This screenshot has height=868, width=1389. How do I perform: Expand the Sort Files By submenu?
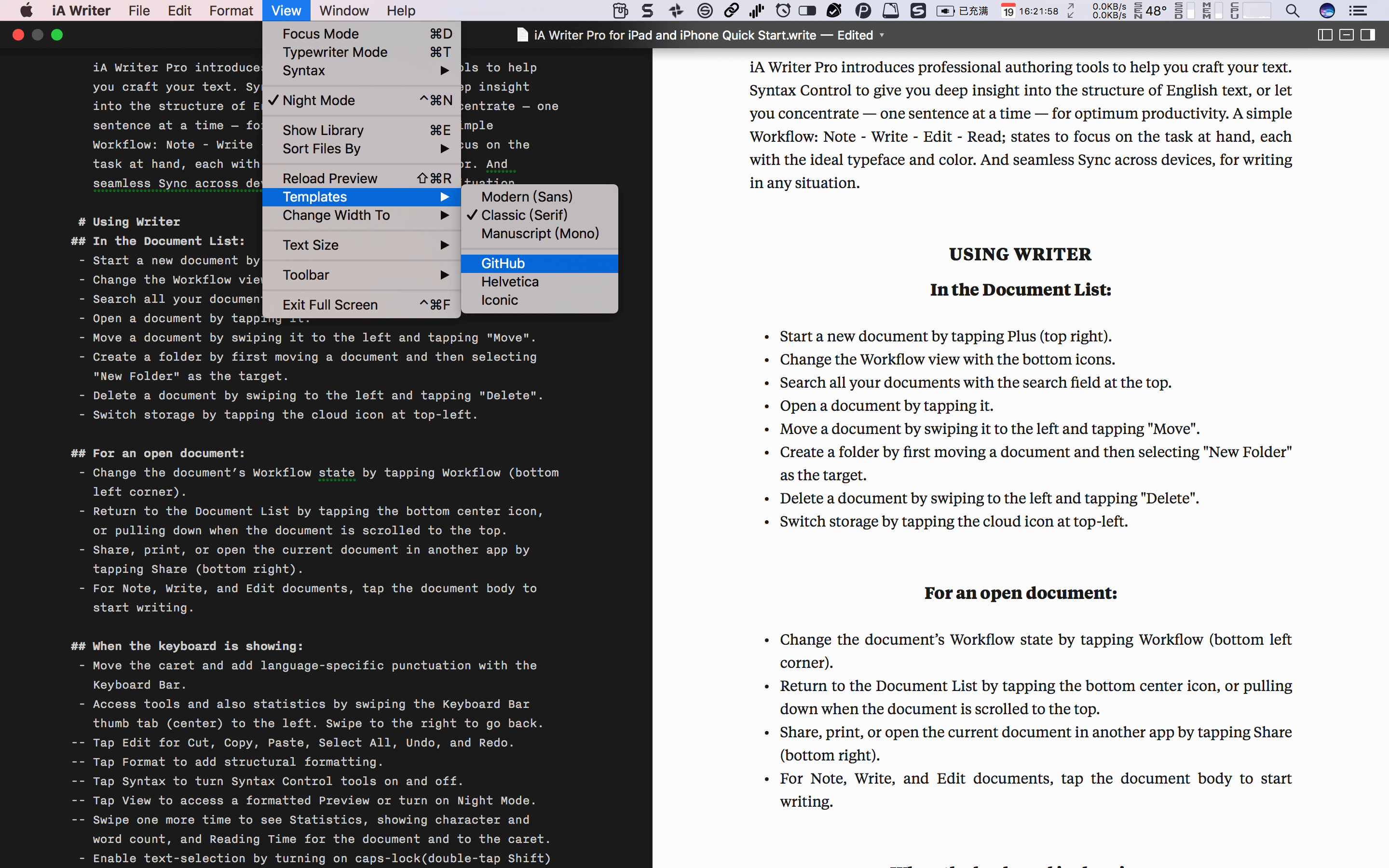[362, 149]
